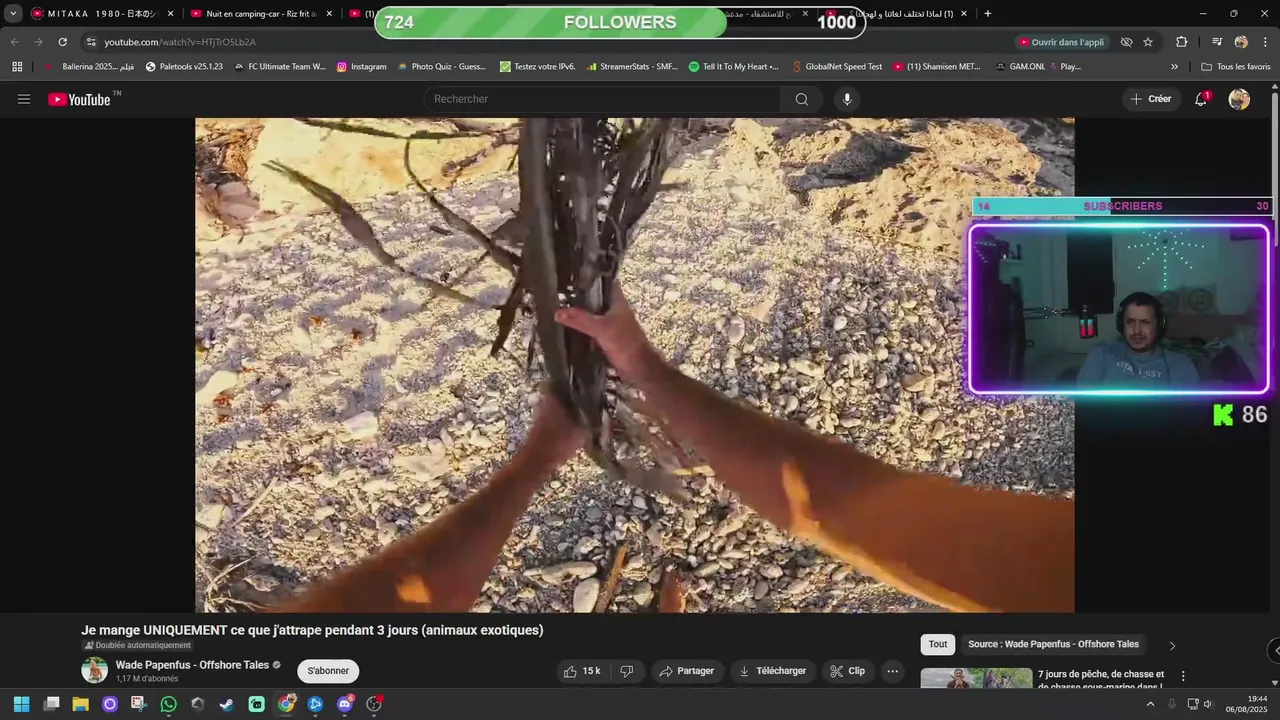
Task: Open the YouTube guide hamburger menu
Action: (x=24, y=99)
